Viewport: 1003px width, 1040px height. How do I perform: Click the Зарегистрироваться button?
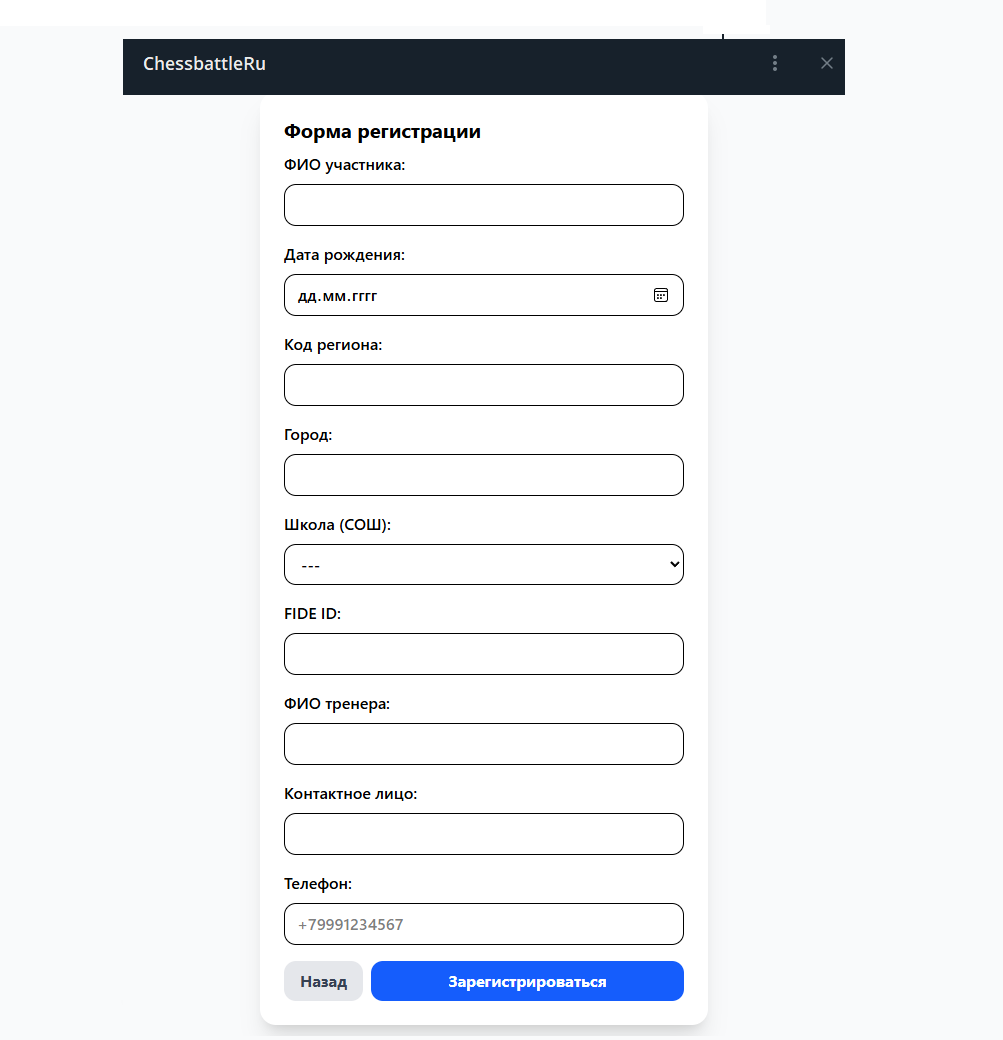point(527,981)
